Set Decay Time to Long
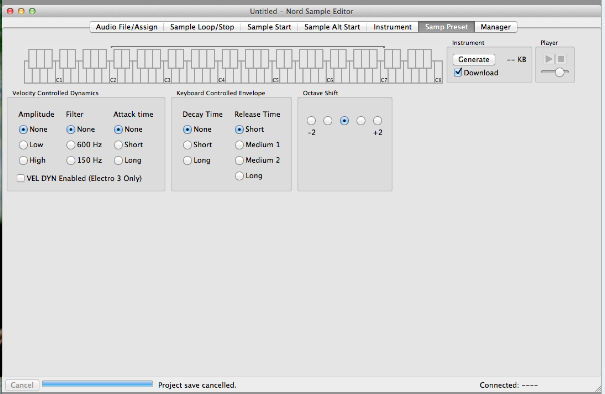Screen dimensions: 605x394 point(187,160)
